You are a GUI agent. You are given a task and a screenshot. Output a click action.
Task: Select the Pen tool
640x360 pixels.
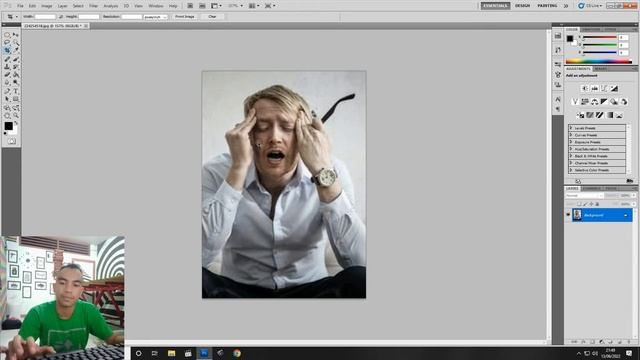pyautogui.click(x=7, y=91)
